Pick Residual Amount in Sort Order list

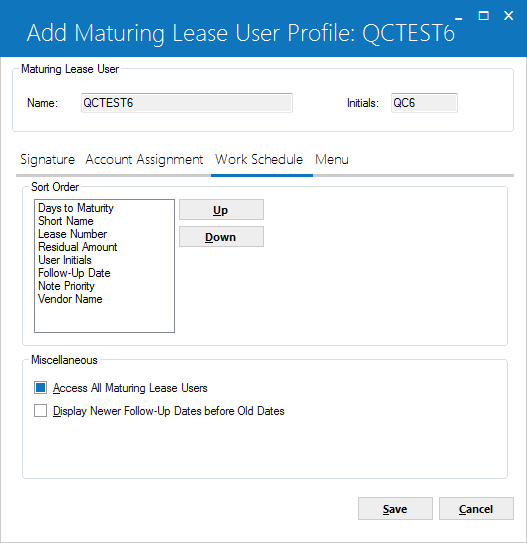(x=78, y=247)
